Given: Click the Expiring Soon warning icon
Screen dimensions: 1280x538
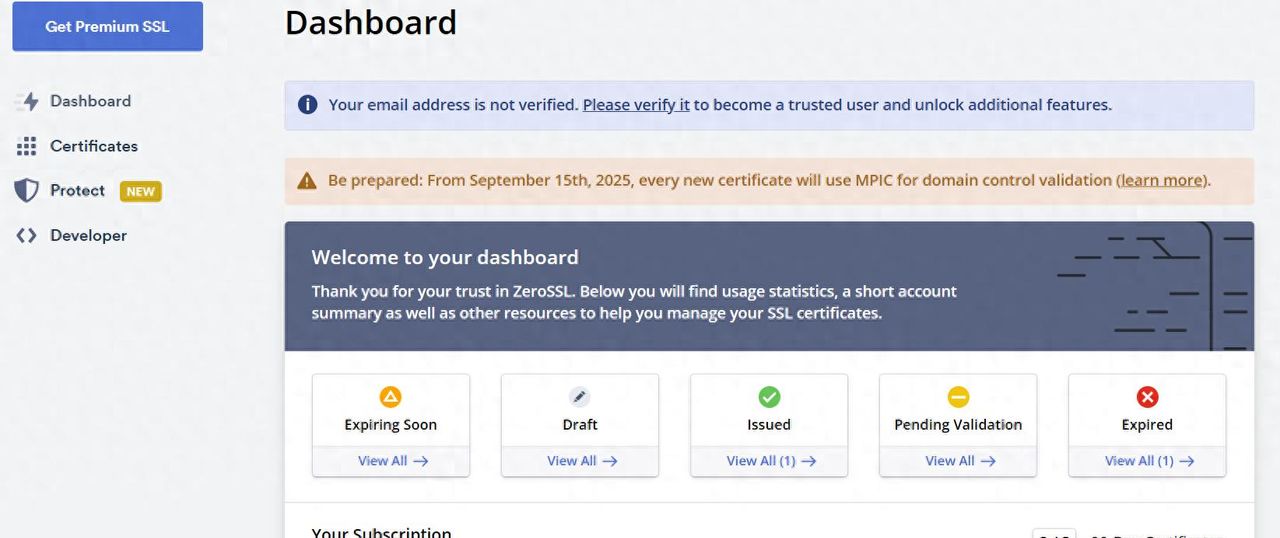Looking at the screenshot, I should tap(390, 397).
